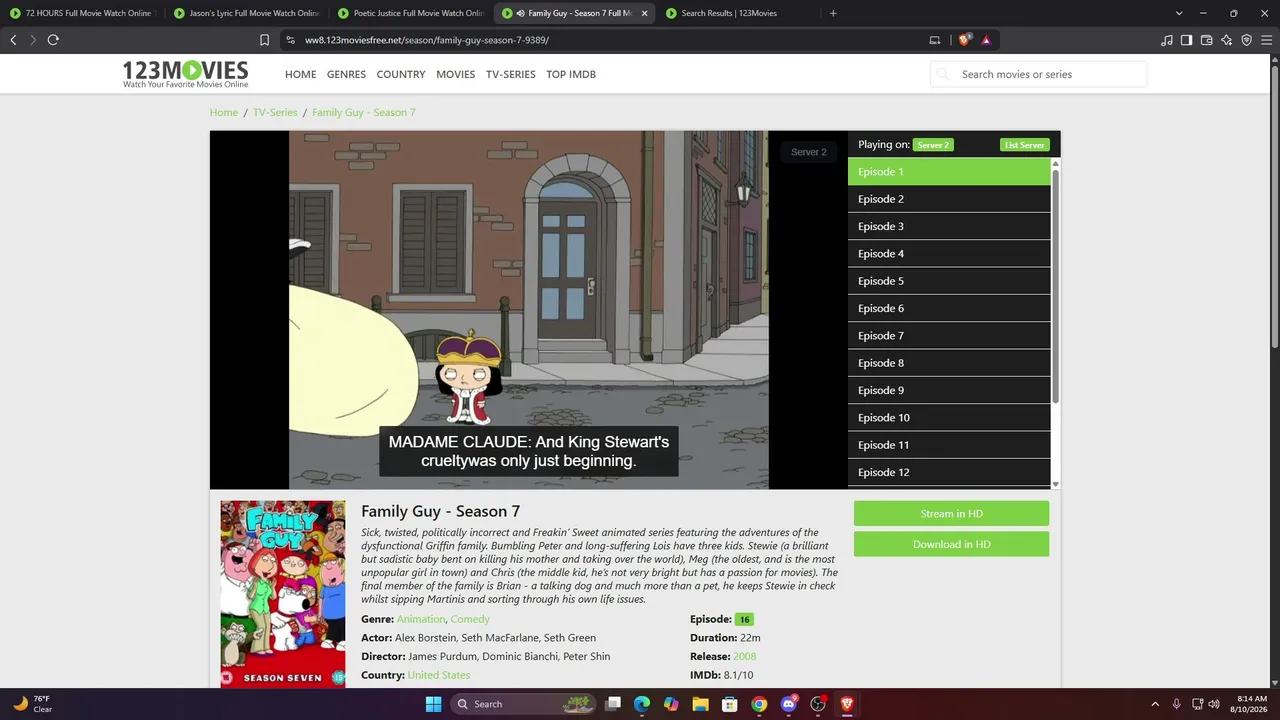Open the tab search dropdown arrow
1280x720 pixels.
[x=1179, y=13]
